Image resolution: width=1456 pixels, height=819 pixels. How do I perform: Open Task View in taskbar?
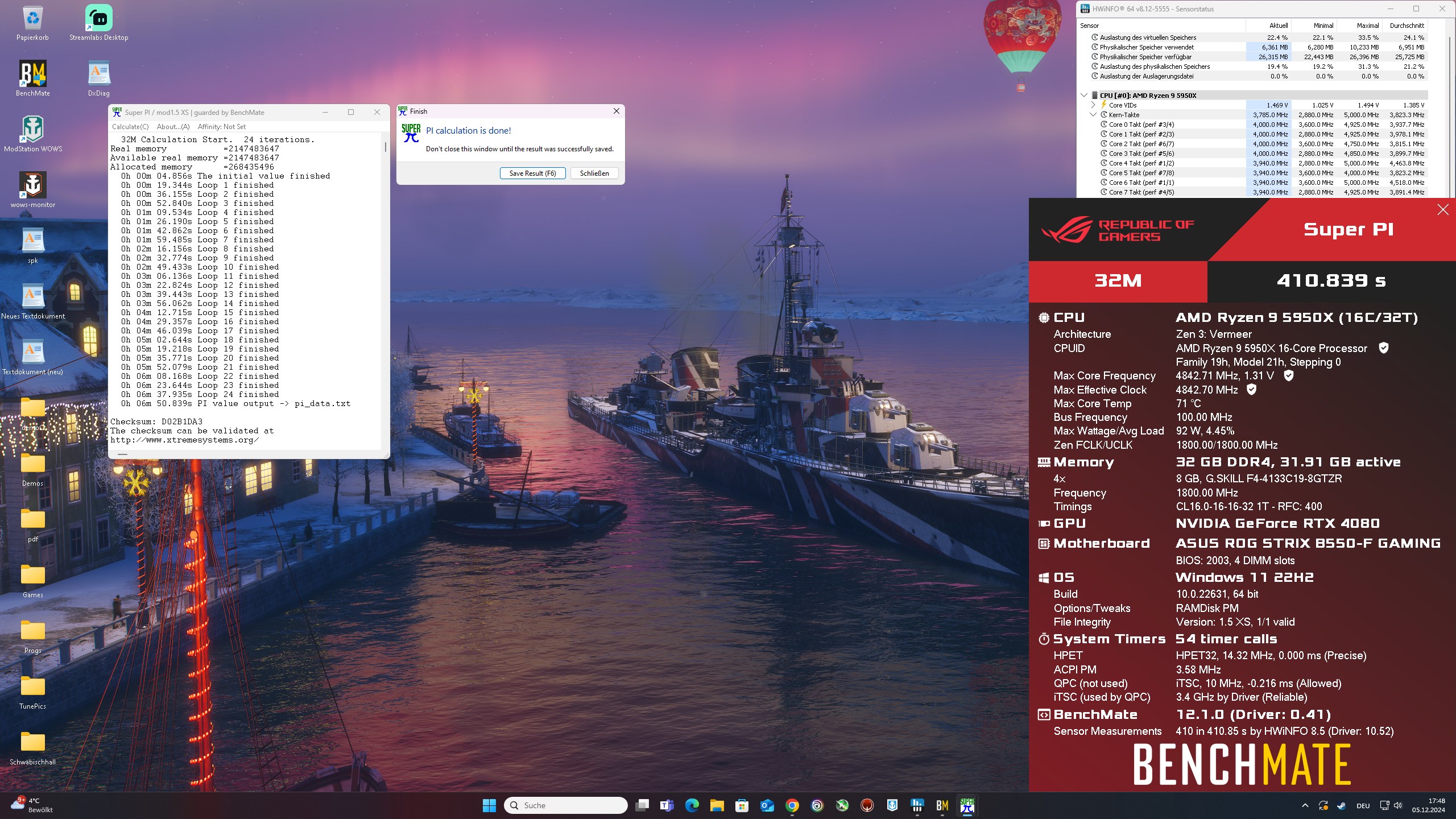[642, 805]
